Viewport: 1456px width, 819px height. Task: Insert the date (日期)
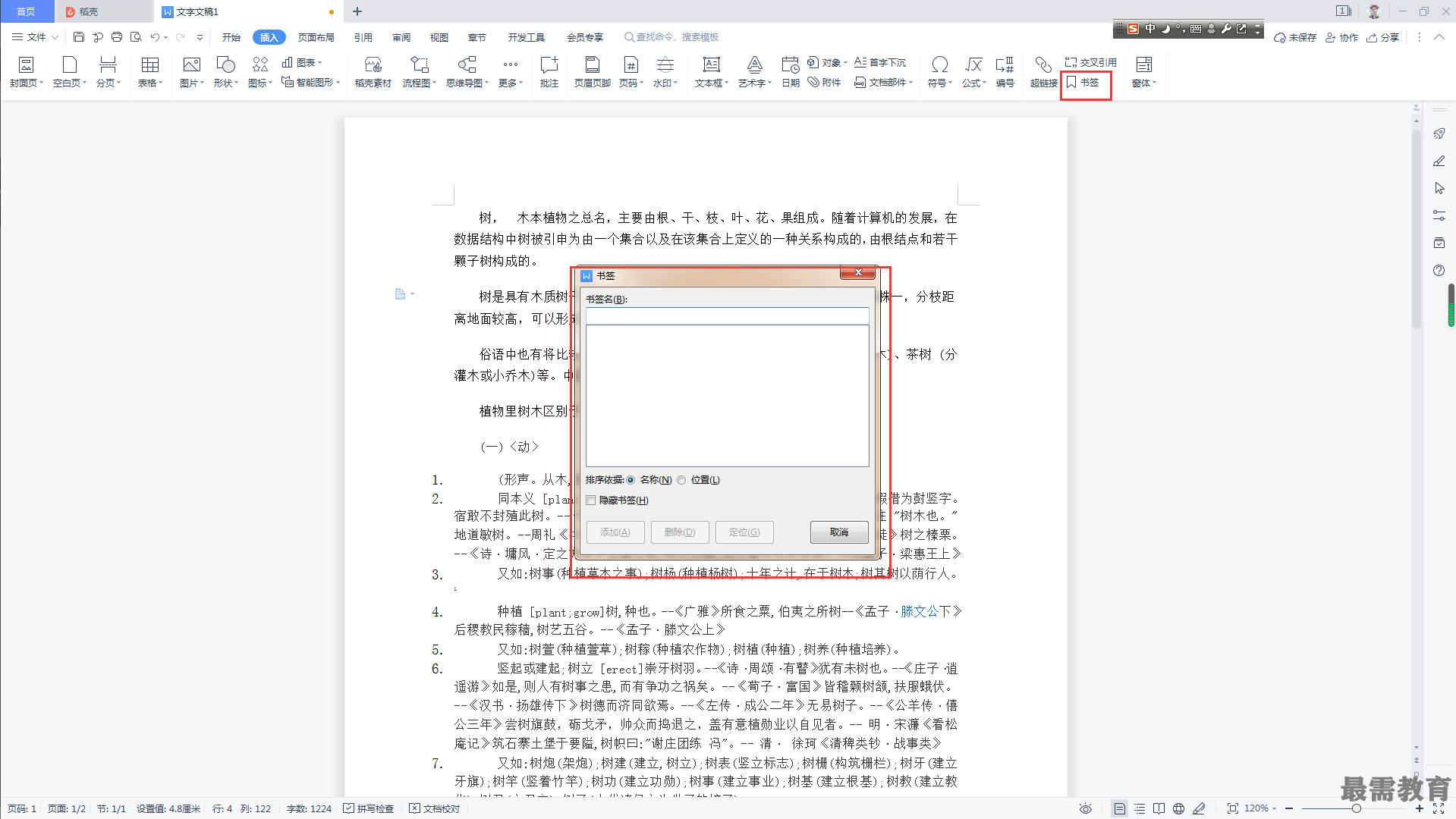[791, 72]
